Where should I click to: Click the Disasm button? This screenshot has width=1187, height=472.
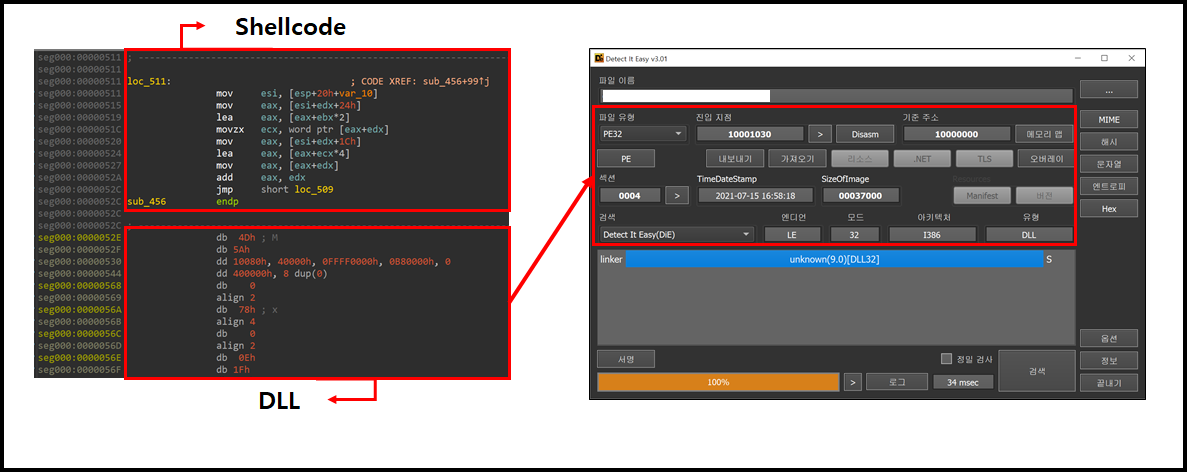coord(864,134)
